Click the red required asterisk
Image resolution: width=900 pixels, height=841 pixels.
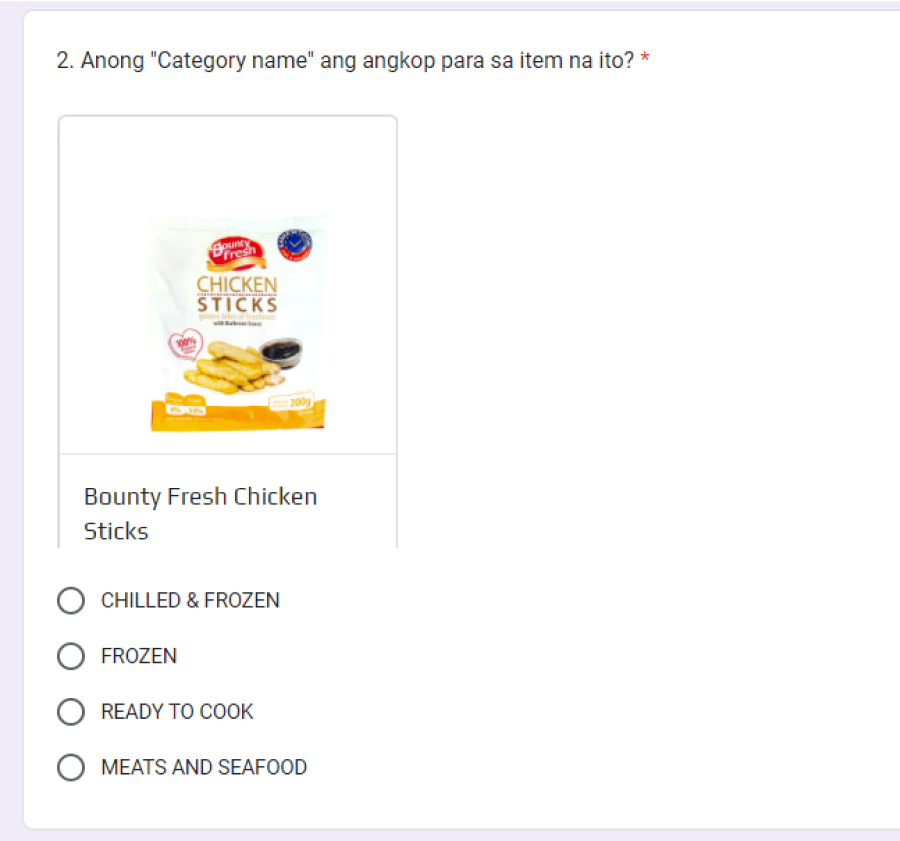pyautogui.click(x=645, y=61)
